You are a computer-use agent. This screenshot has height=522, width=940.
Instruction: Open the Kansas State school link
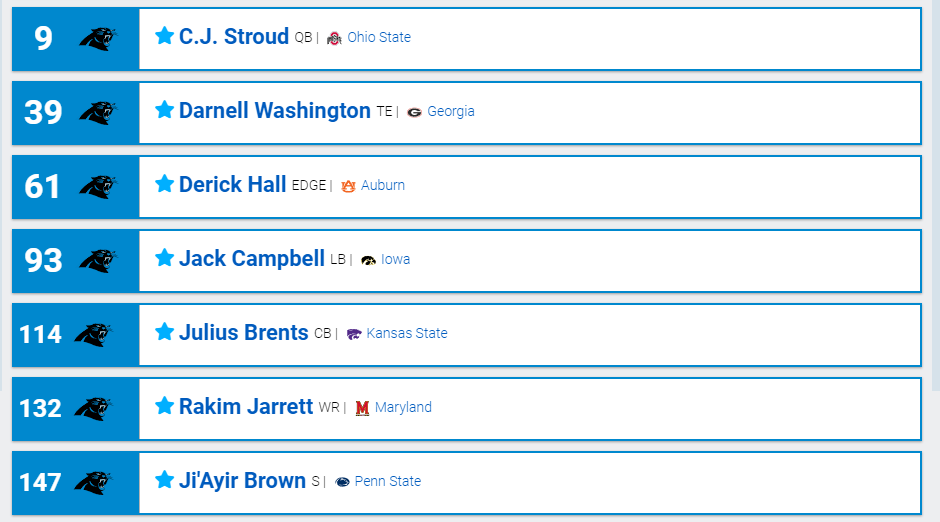pos(407,333)
